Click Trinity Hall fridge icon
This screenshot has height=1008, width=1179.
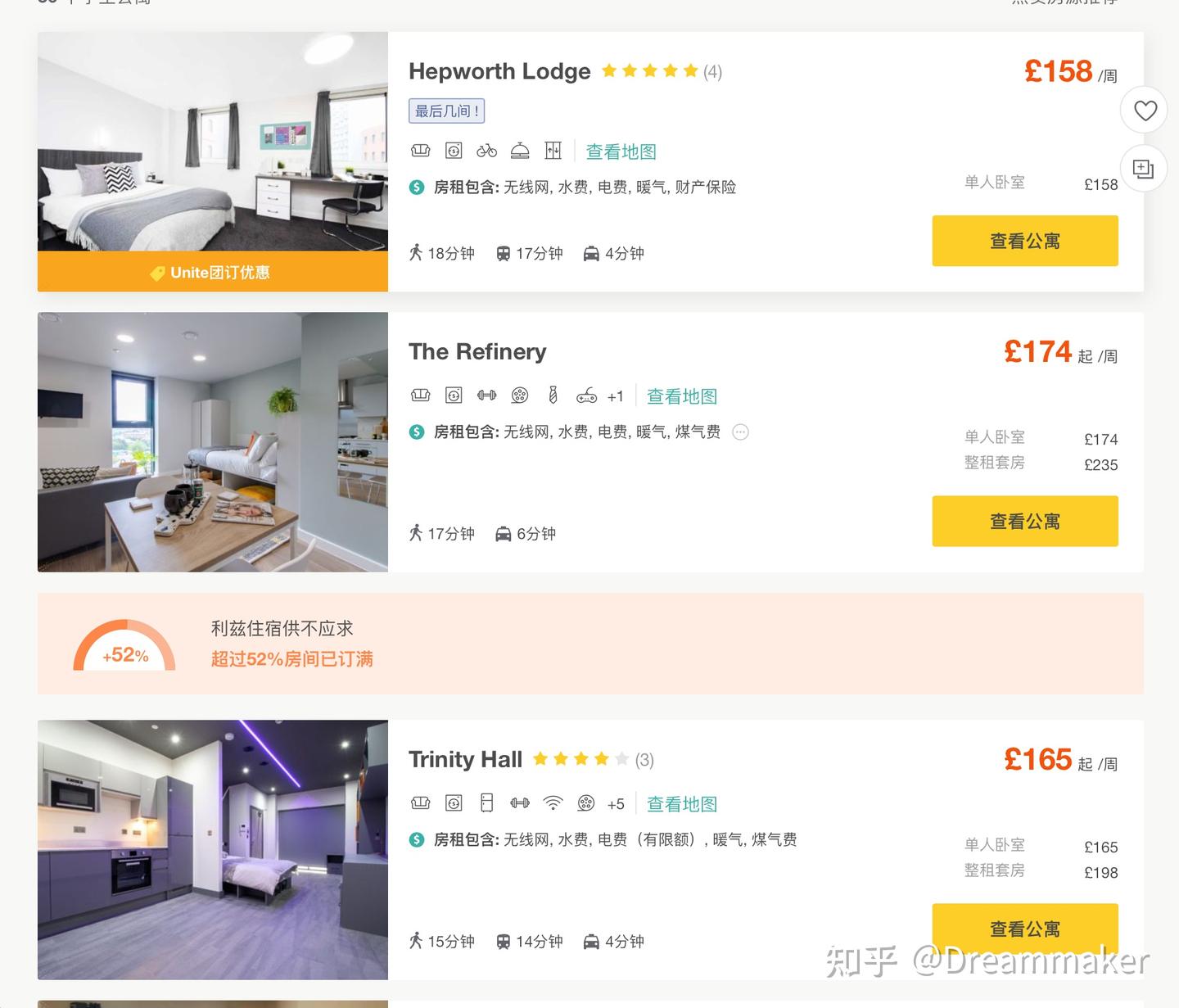click(487, 804)
